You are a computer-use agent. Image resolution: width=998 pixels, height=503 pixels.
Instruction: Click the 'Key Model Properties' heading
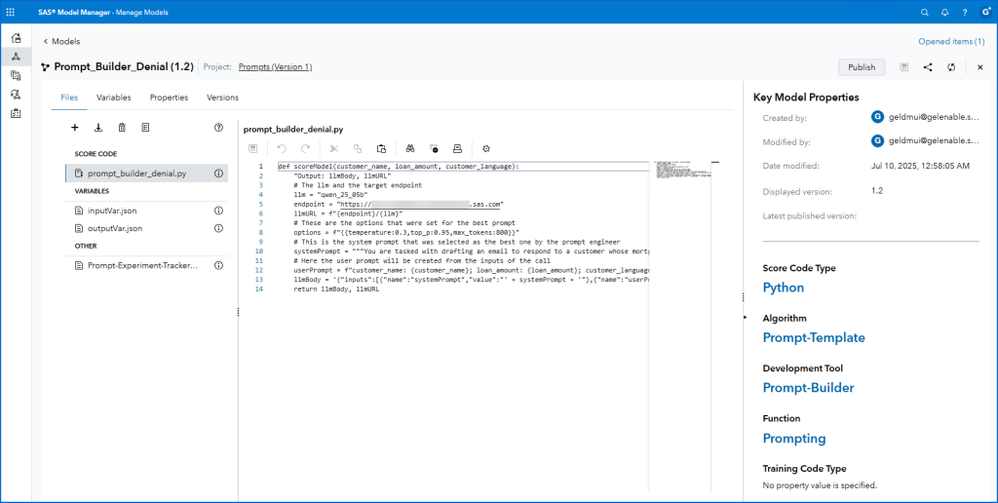[x=806, y=97]
